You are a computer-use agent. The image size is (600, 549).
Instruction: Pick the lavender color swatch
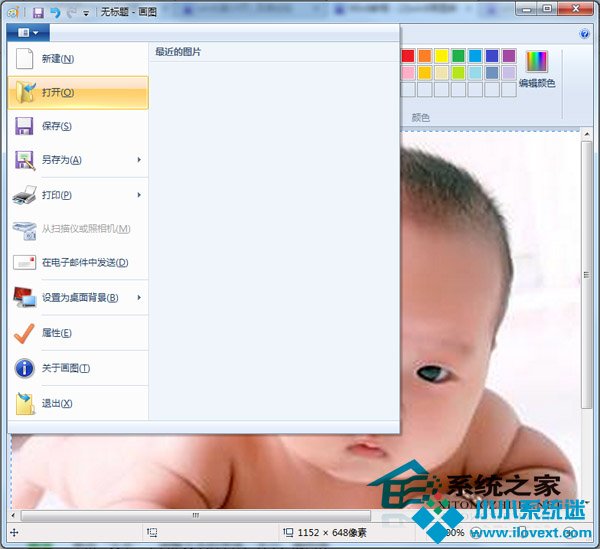pyautogui.click(x=509, y=73)
